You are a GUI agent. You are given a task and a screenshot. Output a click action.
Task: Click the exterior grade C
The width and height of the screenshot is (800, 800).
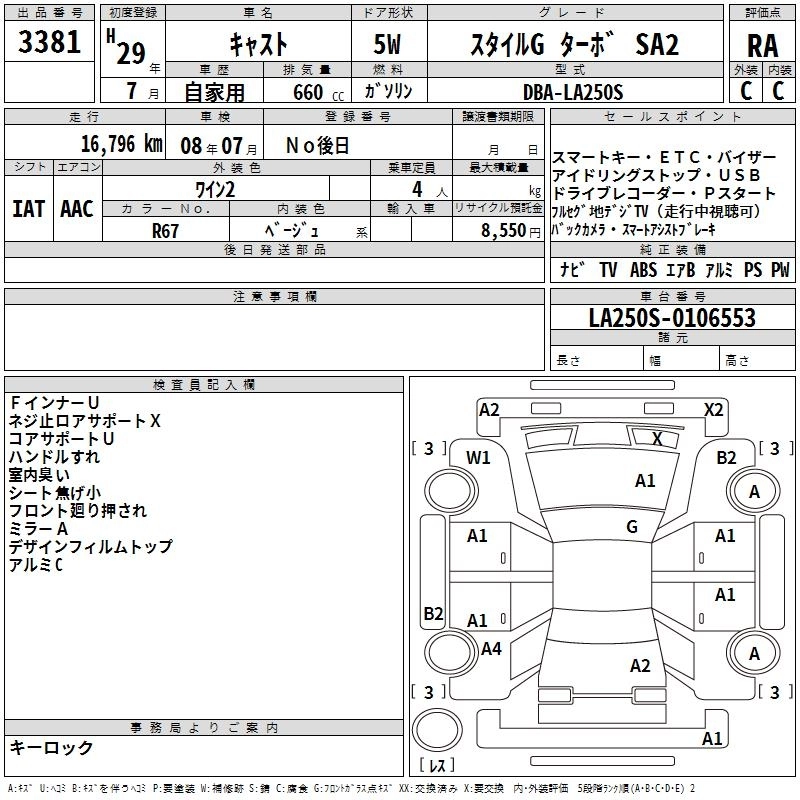[x=746, y=91]
